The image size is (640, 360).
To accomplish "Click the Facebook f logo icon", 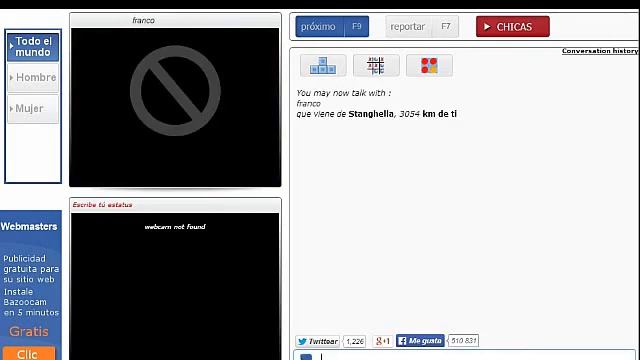I will click(x=402, y=341).
